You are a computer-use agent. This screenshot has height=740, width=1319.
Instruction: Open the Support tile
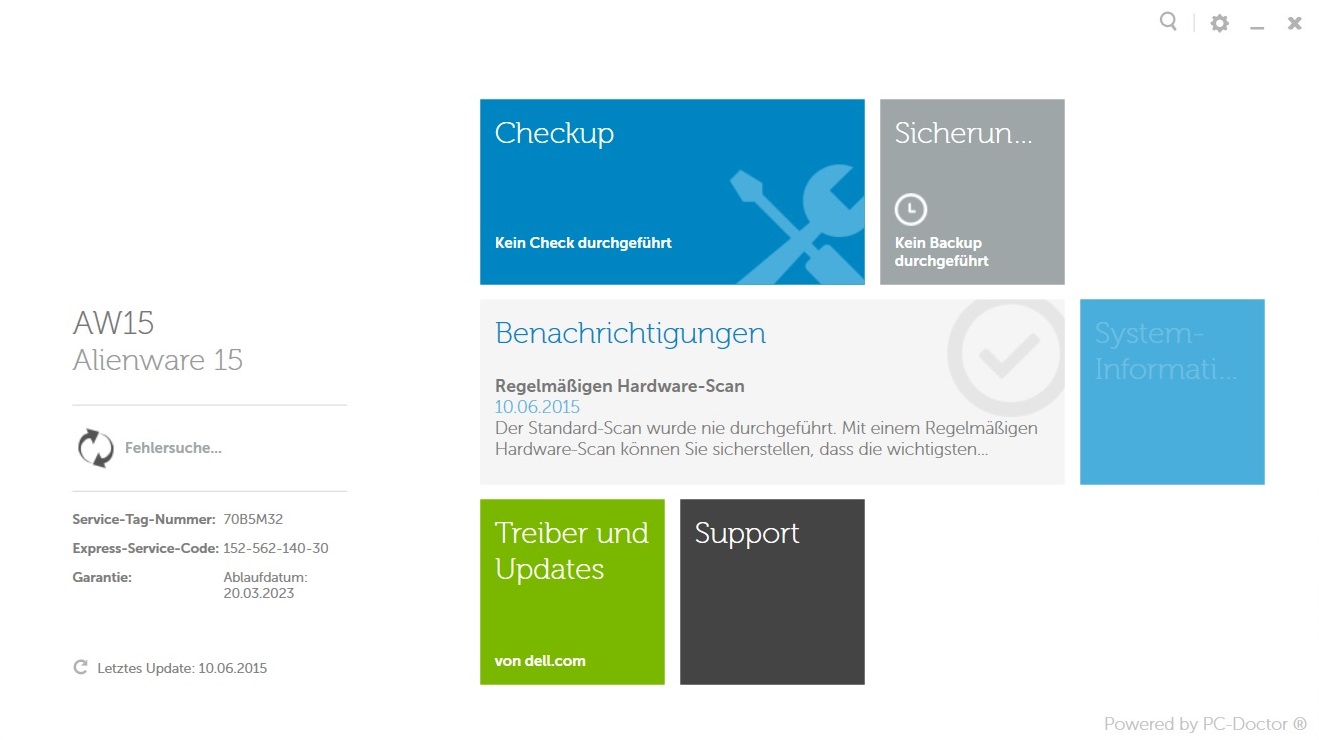(772, 592)
